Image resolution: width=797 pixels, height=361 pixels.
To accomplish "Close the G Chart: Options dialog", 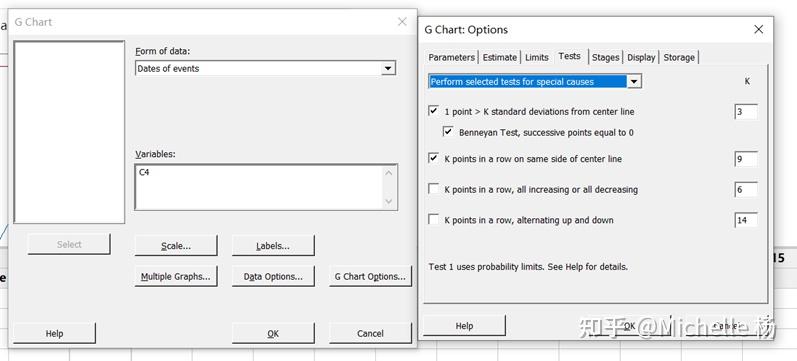I will click(x=758, y=29).
